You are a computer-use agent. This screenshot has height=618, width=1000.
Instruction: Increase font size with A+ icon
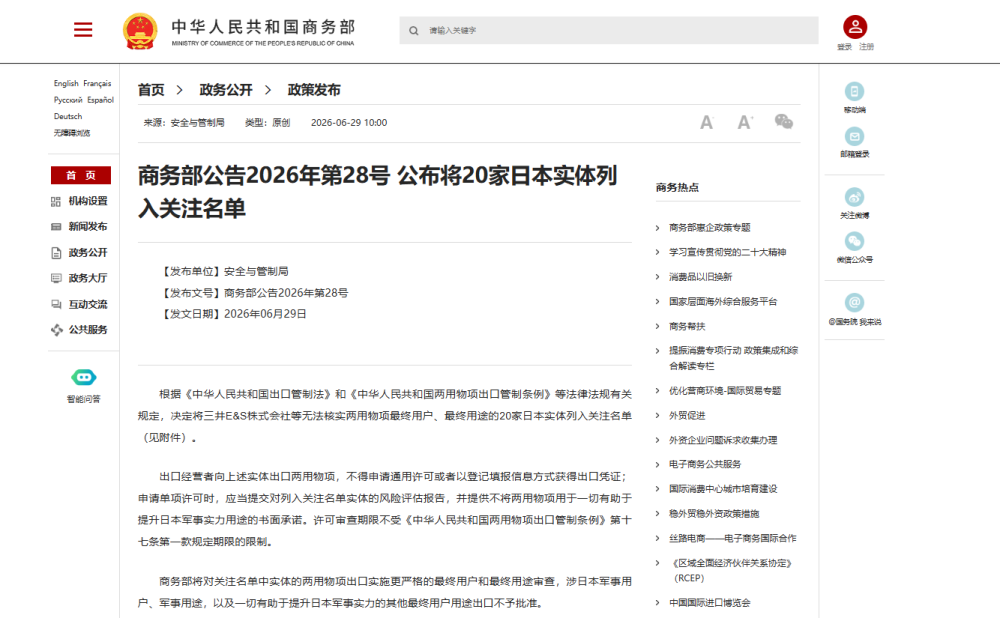(745, 122)
